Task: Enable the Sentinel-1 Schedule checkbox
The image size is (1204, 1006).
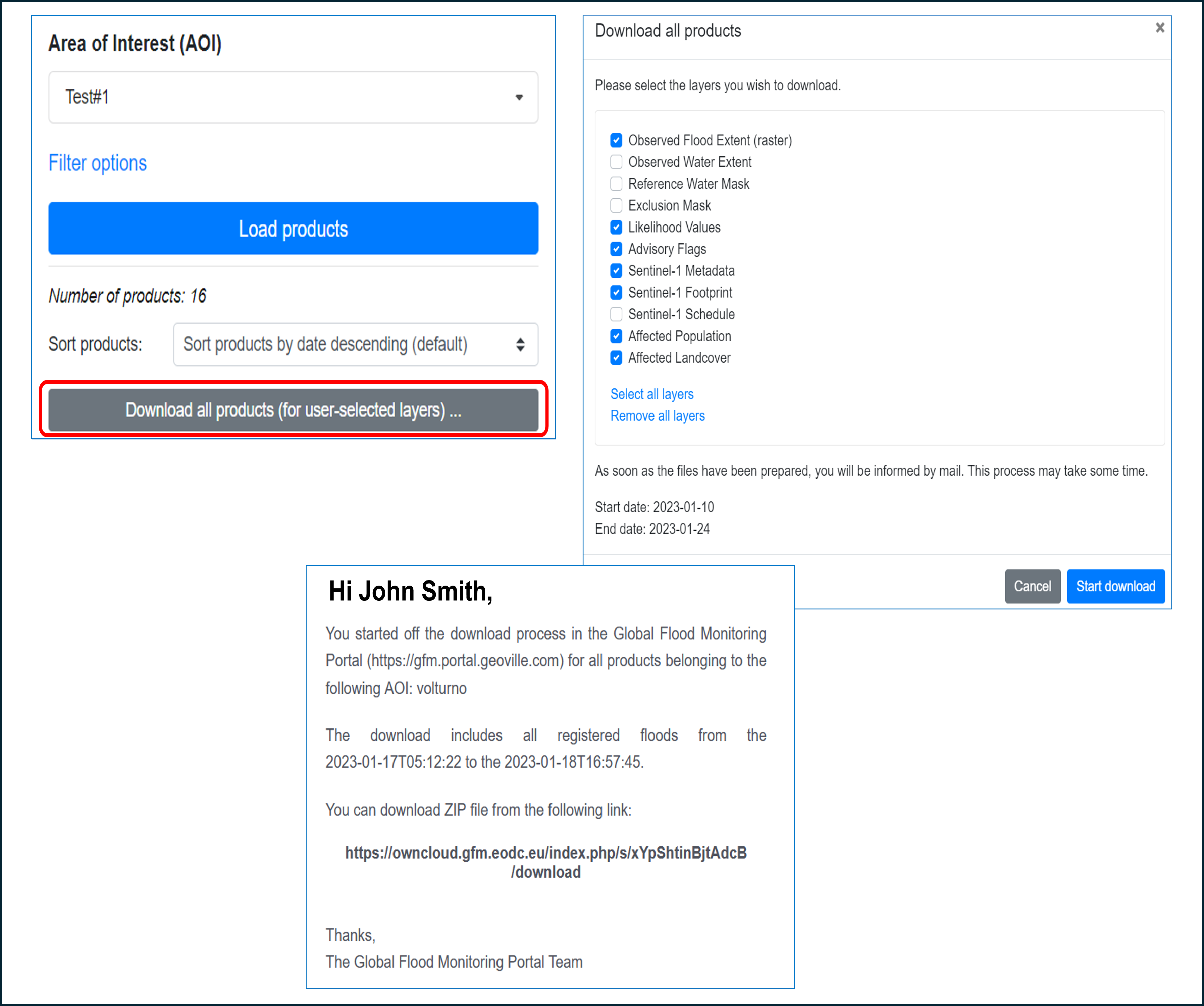Action: (616, 314)
